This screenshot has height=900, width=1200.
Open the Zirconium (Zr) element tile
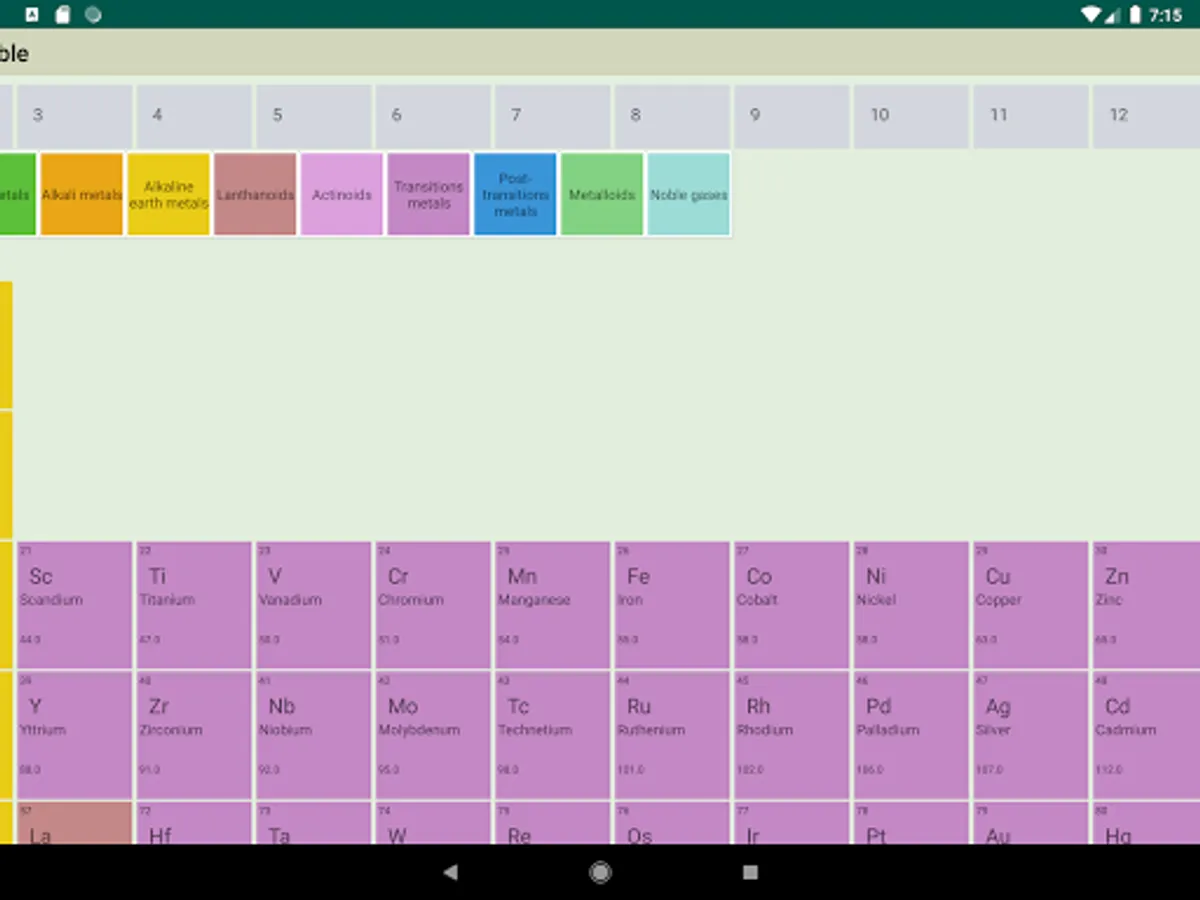coord(194,735)
